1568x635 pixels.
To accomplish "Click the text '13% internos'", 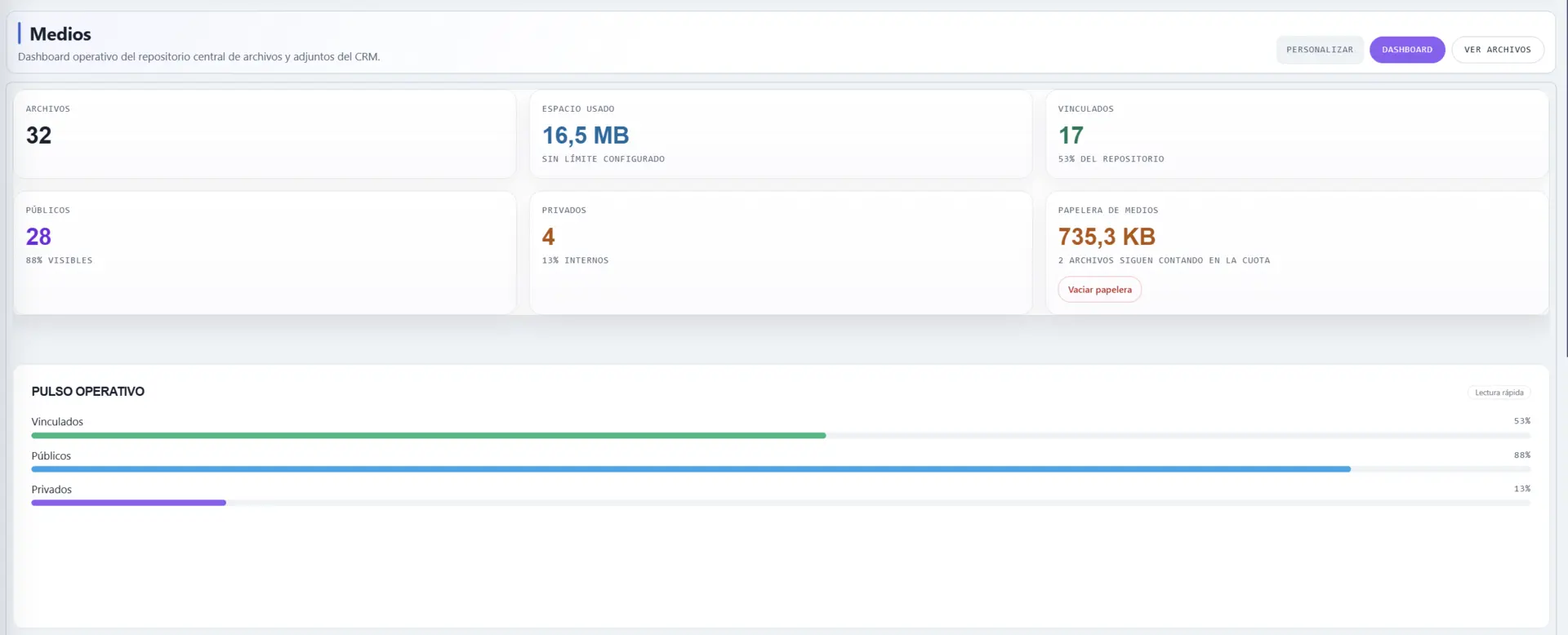I will click(575, 260).
